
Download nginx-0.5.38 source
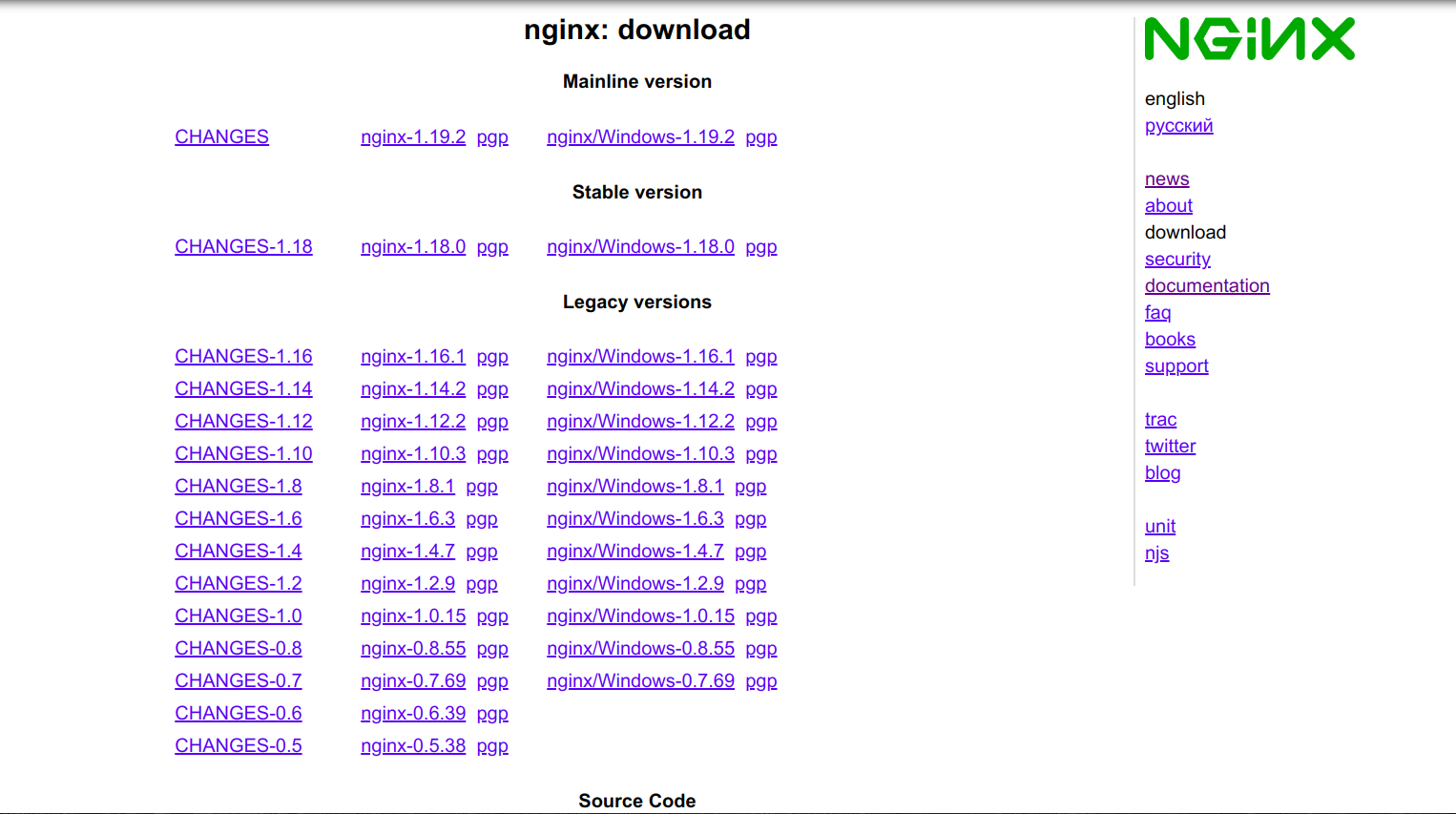[x=413, y=745]
